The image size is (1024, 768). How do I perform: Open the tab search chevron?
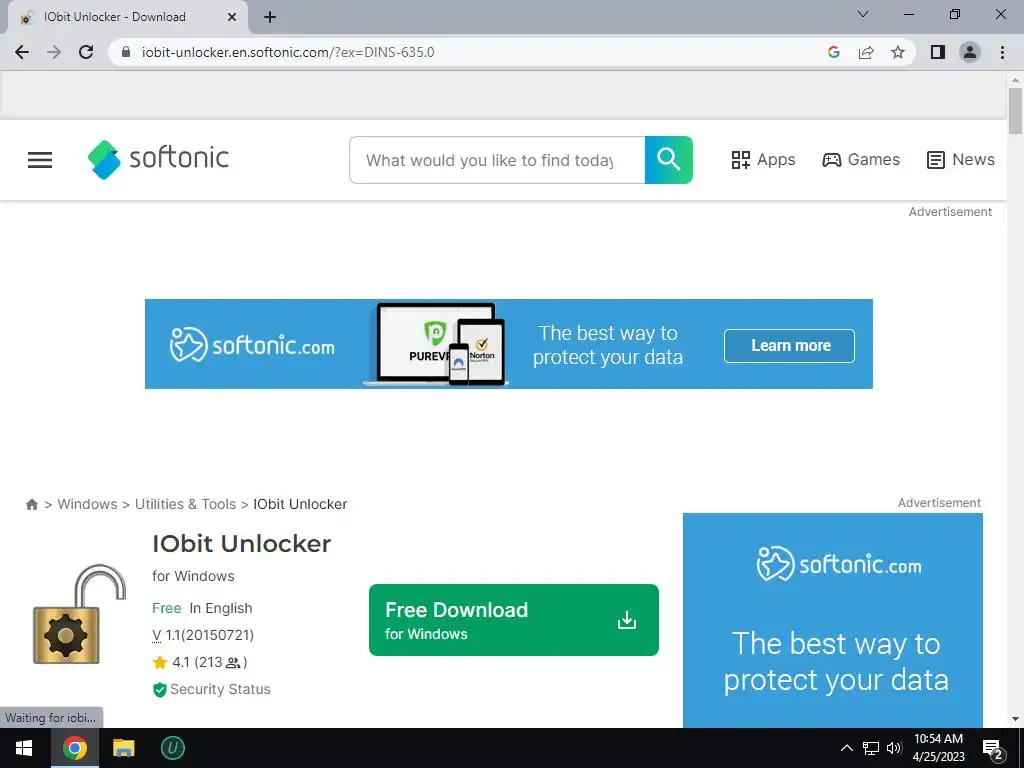click(x=863, y=14)
